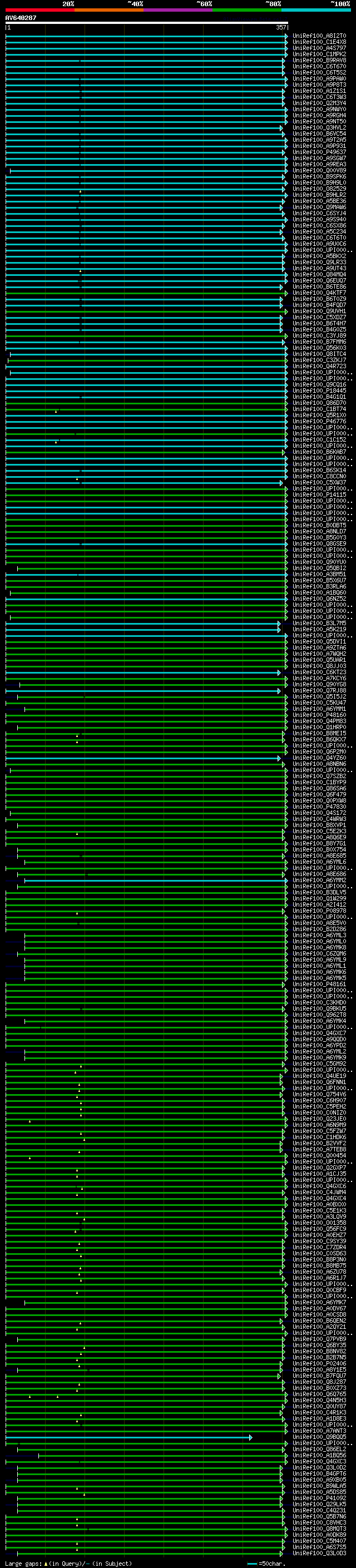Select hit label UniRef100_Q4YZ60
356x1568 pixels.
(319, 758)
